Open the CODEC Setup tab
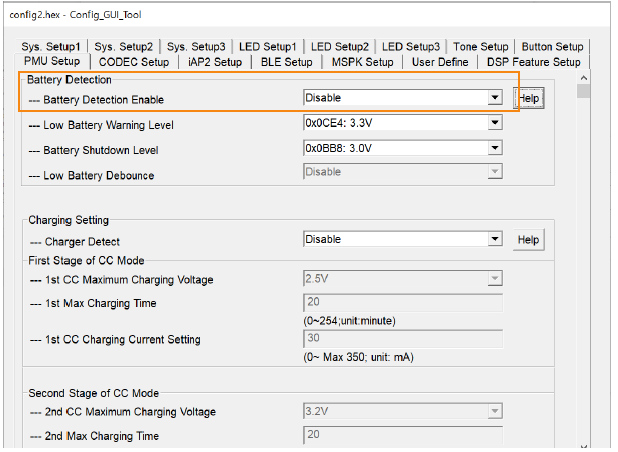Image resolution: width=618 pixels, height=452 pixels. [134, 62]
